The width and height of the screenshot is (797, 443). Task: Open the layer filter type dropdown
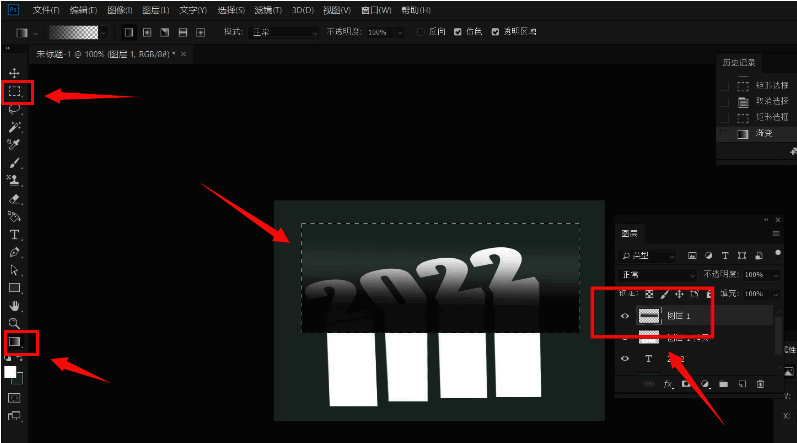point(648,256)
